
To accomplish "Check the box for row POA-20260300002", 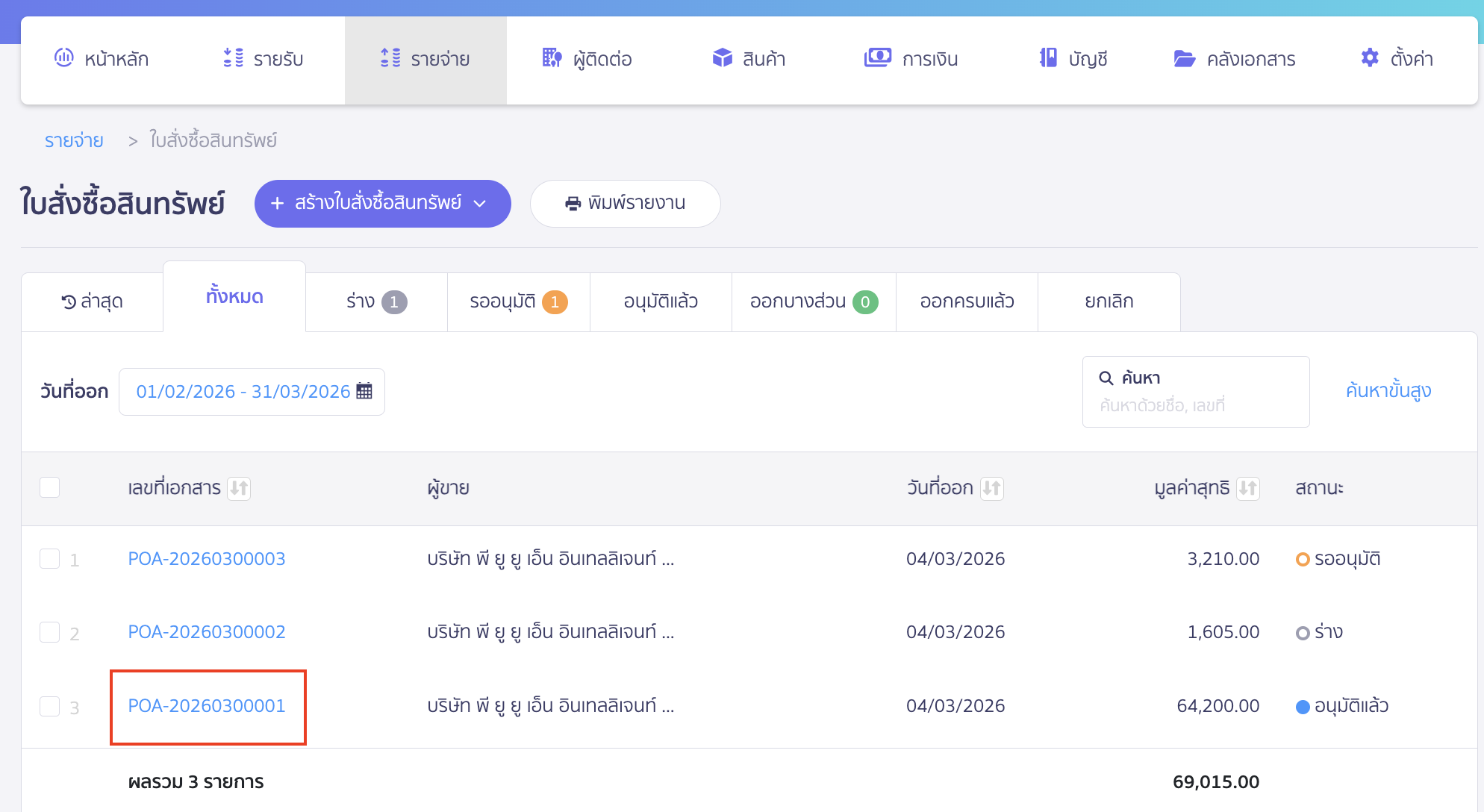I will [x=50, y=632].
